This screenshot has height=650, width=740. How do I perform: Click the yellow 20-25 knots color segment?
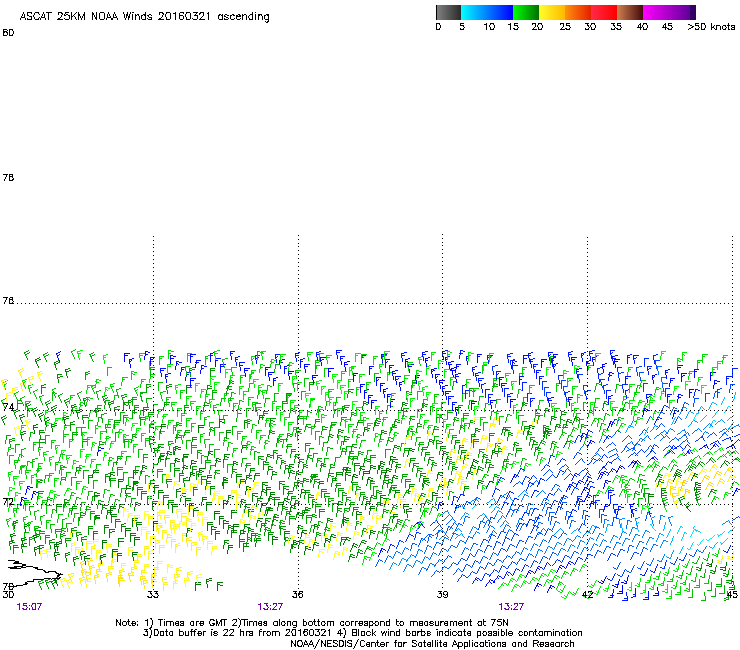tap(552, 12)
